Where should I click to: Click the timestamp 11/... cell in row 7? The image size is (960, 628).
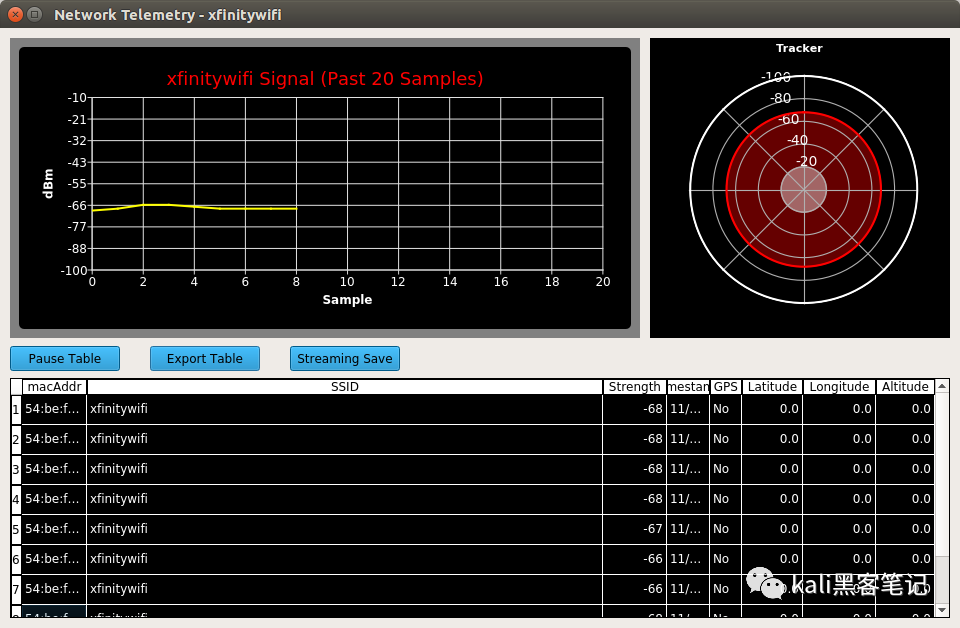coord(688,589)
